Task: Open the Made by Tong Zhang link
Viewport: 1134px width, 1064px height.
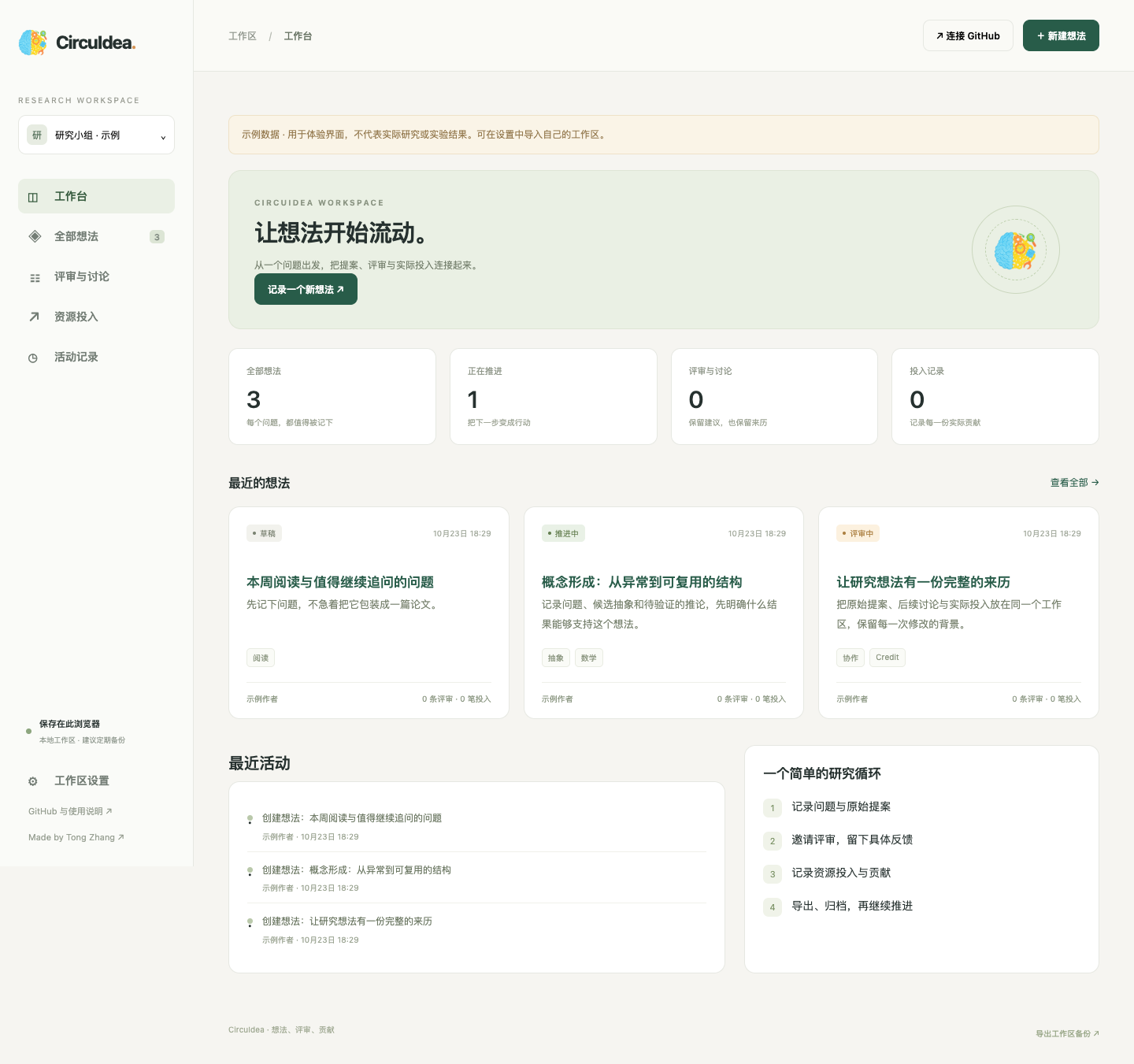Action: point(76,837)
